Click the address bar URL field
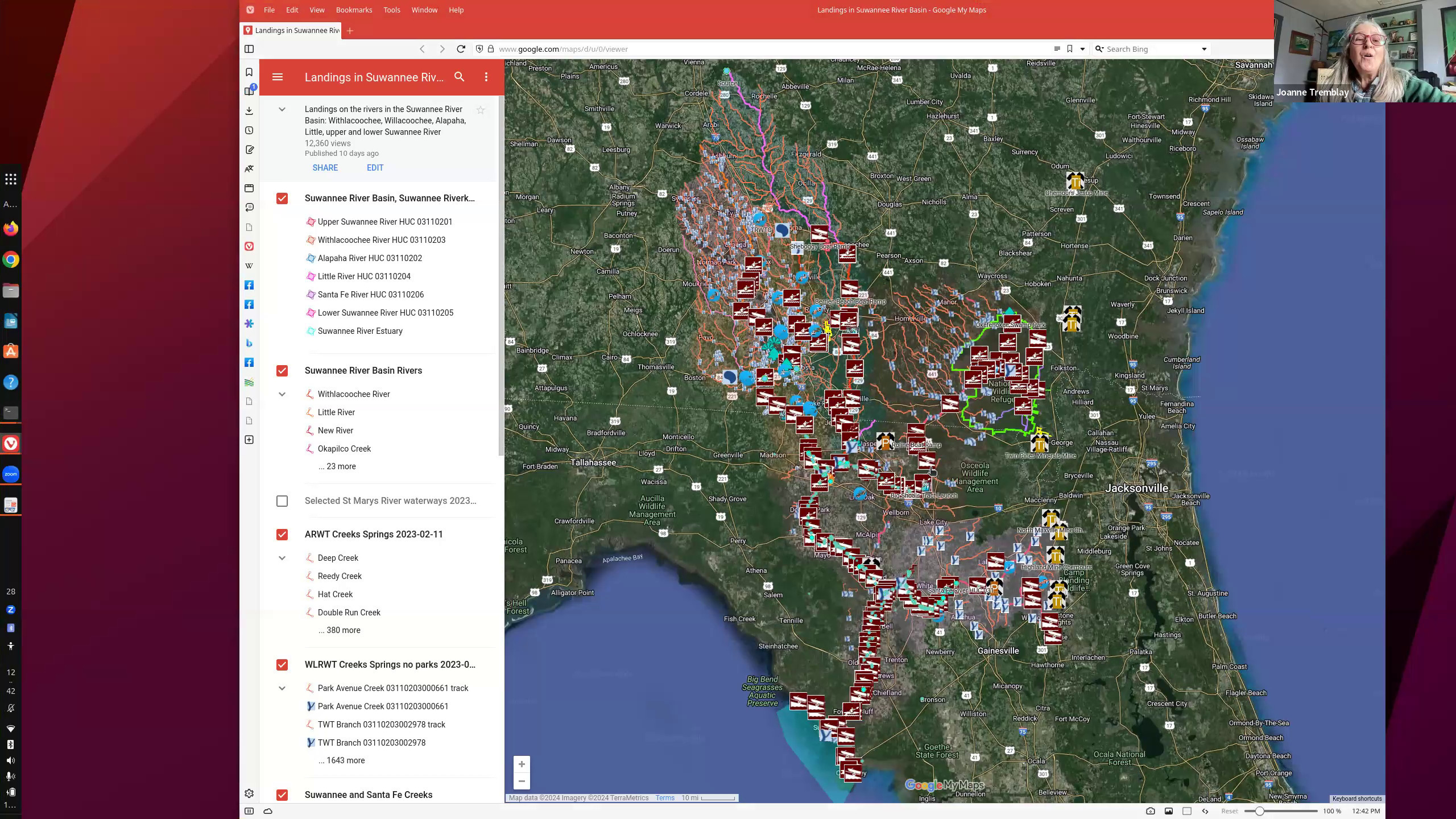This screenshot has height=819, width=1456. [762, 49]
